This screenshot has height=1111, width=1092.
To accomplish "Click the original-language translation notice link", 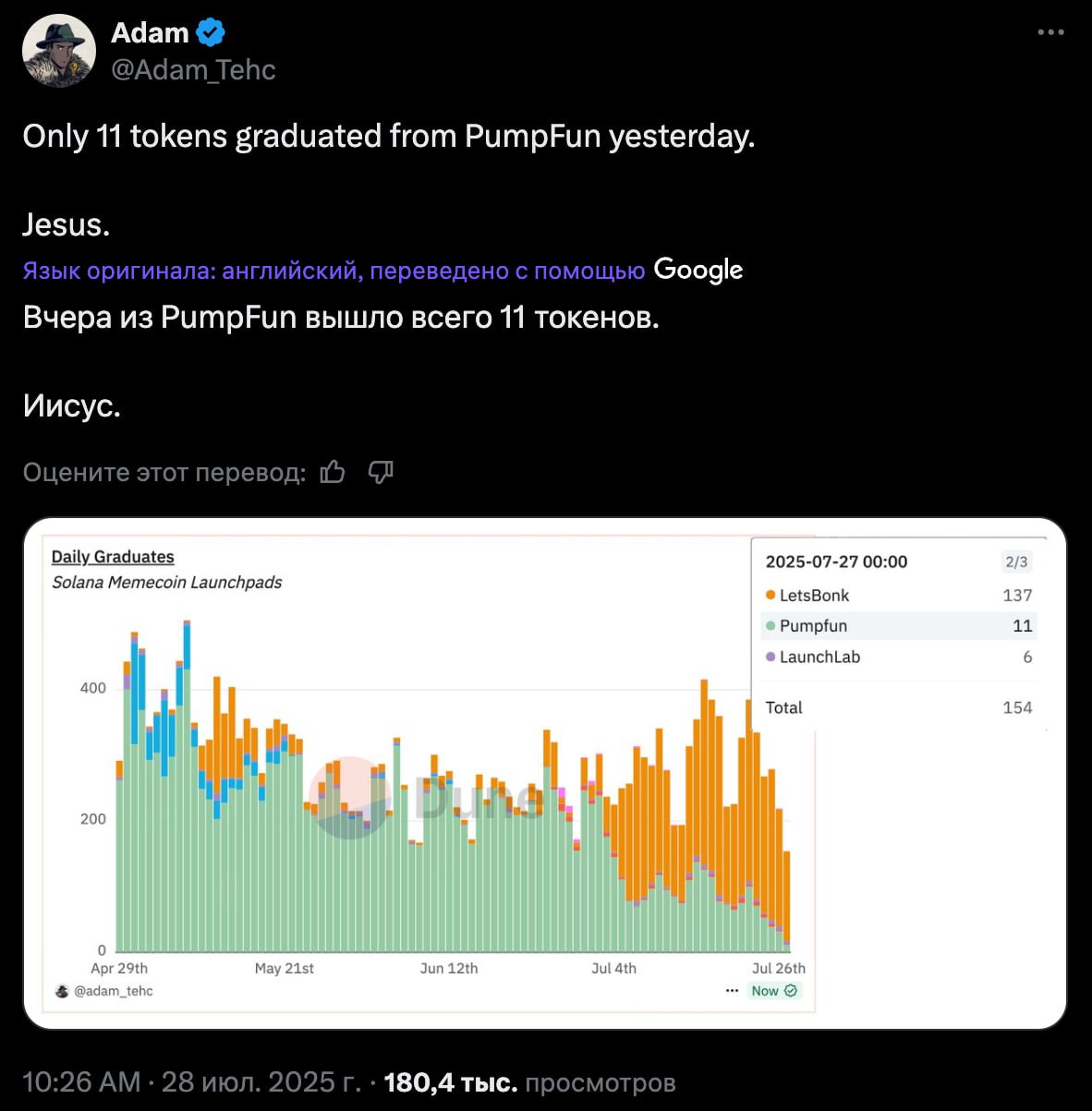I will pyautogui.click(x=334, y=271).
